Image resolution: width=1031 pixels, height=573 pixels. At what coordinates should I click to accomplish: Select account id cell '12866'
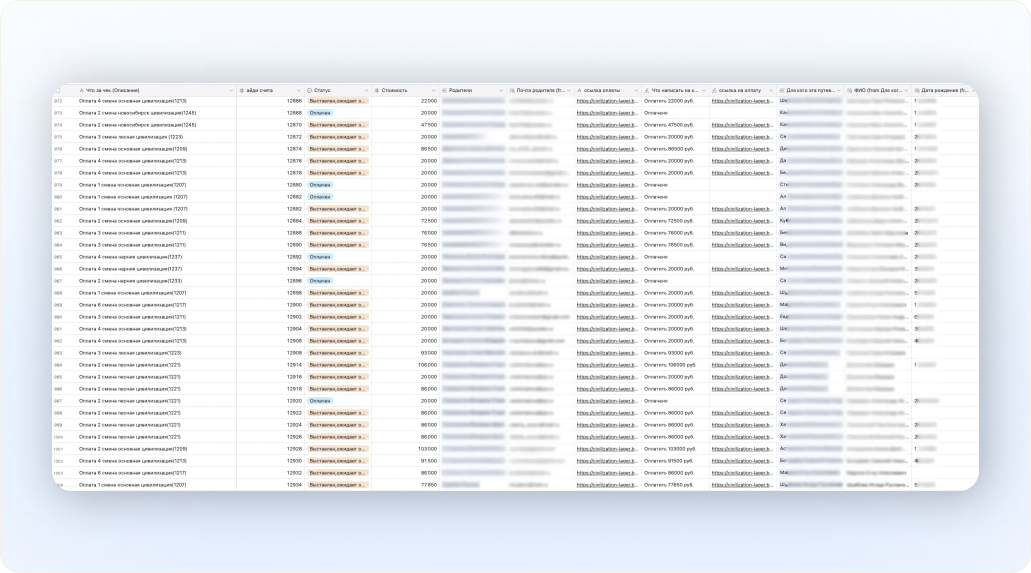pos(294,101)
